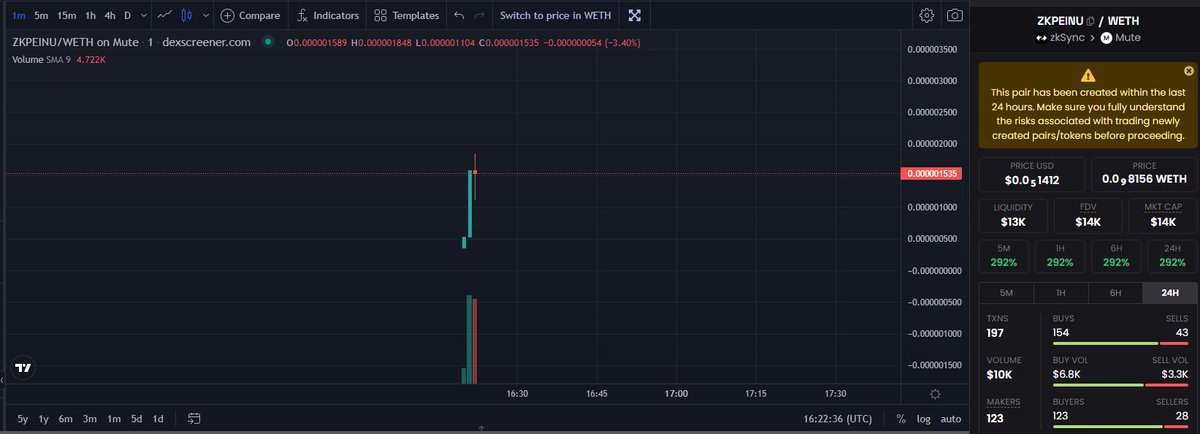Open time axis settings gear icon
This screenshot has height=434, width=1200.
click(934, 394)
